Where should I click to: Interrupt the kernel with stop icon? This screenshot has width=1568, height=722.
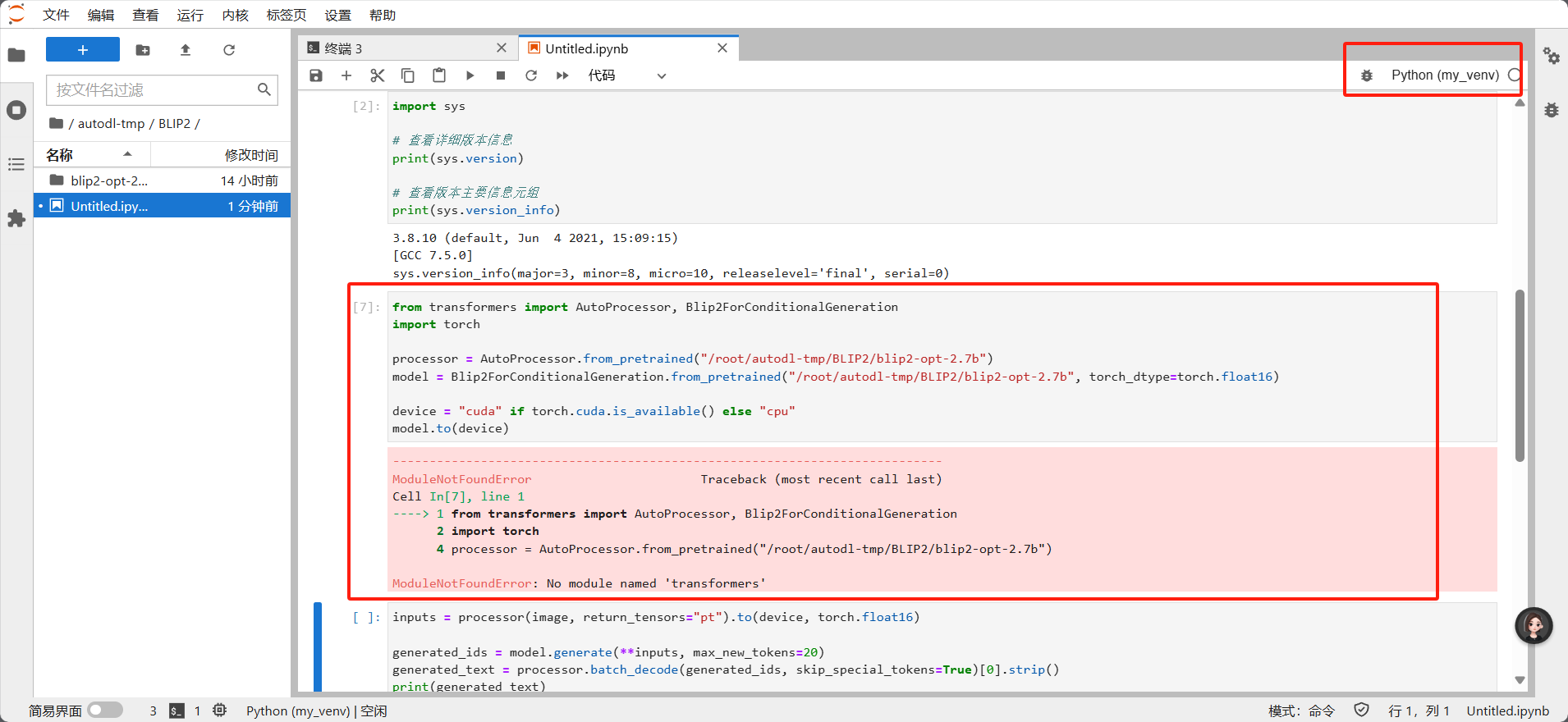501,75
